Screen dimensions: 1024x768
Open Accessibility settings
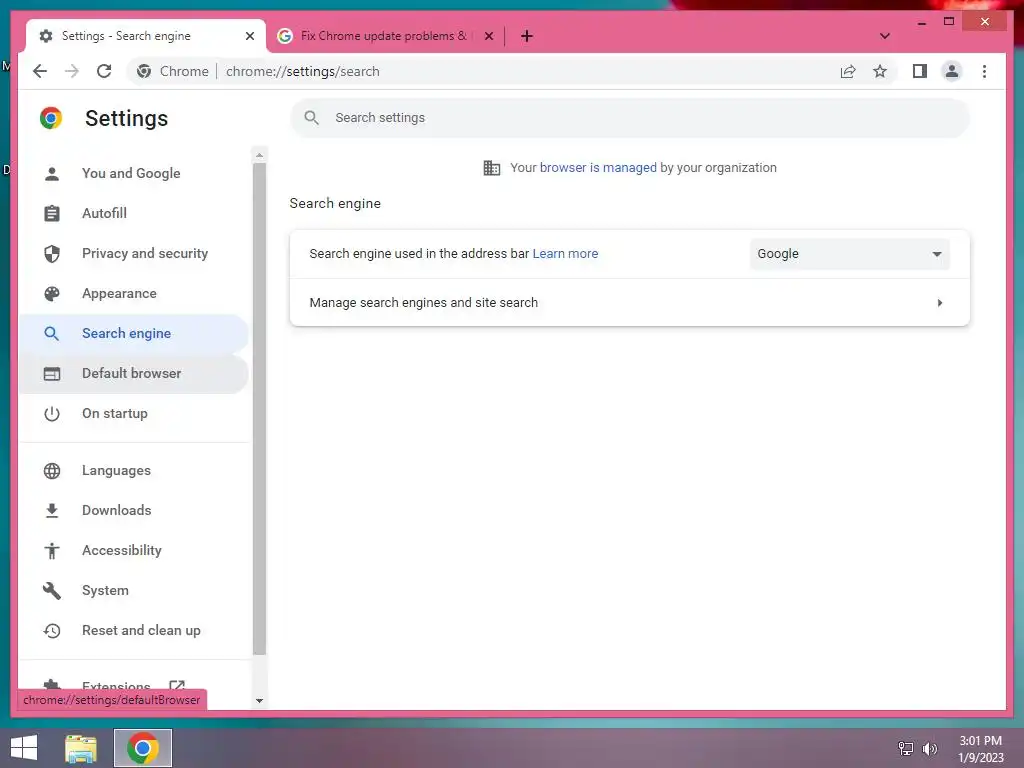(133, 551)
